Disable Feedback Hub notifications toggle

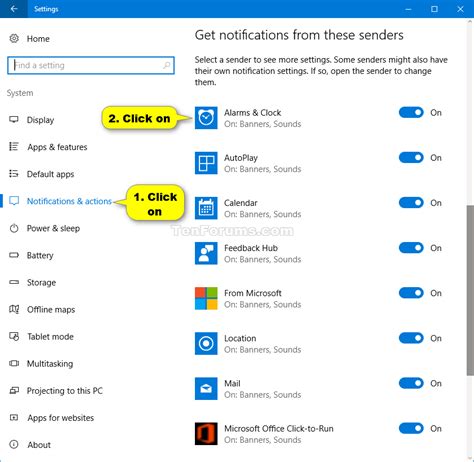pyautogui.click(x=411, y=248)
